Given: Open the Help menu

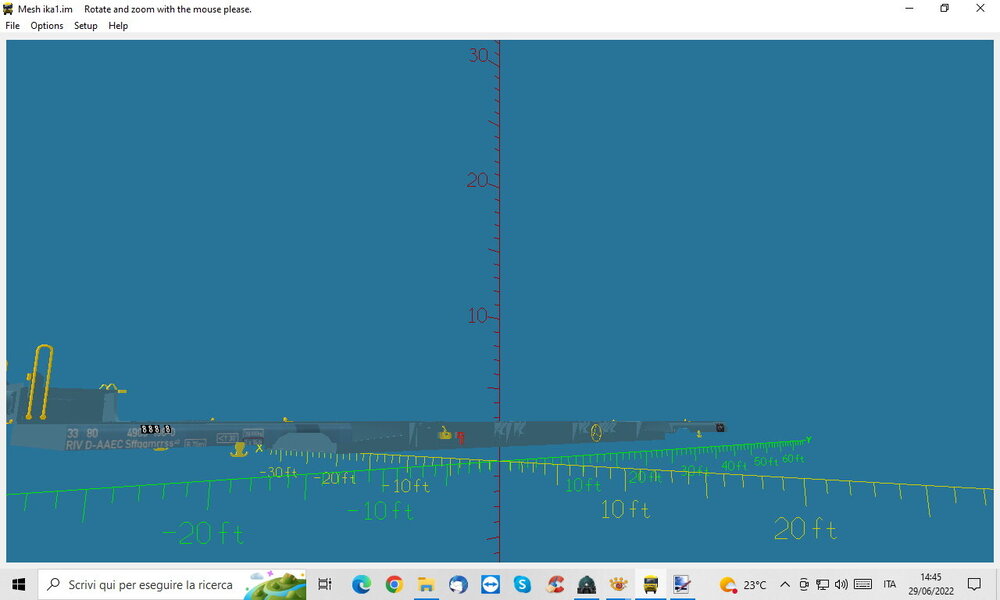Looking at the screenshot, I should [118, 26].
